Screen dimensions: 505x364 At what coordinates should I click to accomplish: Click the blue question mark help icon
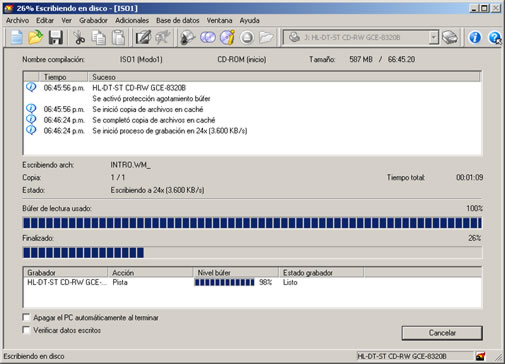pos(495,37)
